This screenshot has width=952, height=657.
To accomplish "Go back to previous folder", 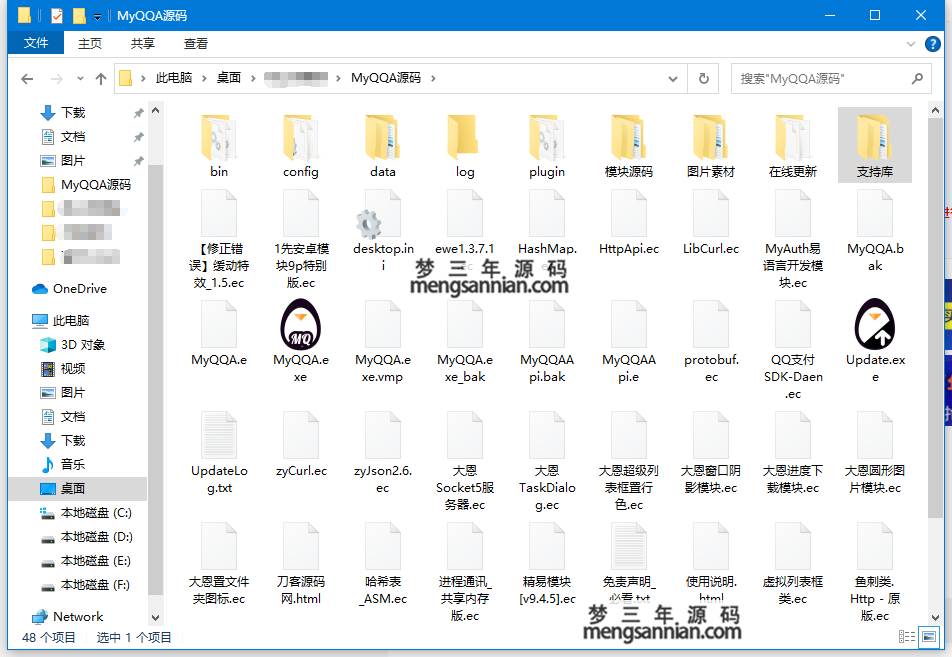I will [x=27, y=78].
